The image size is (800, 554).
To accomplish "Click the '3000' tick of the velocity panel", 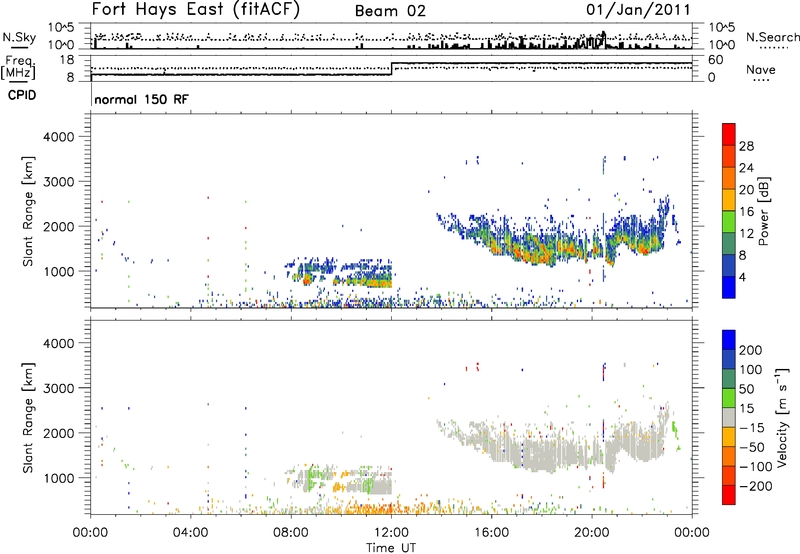I will (x=59, y=388).
